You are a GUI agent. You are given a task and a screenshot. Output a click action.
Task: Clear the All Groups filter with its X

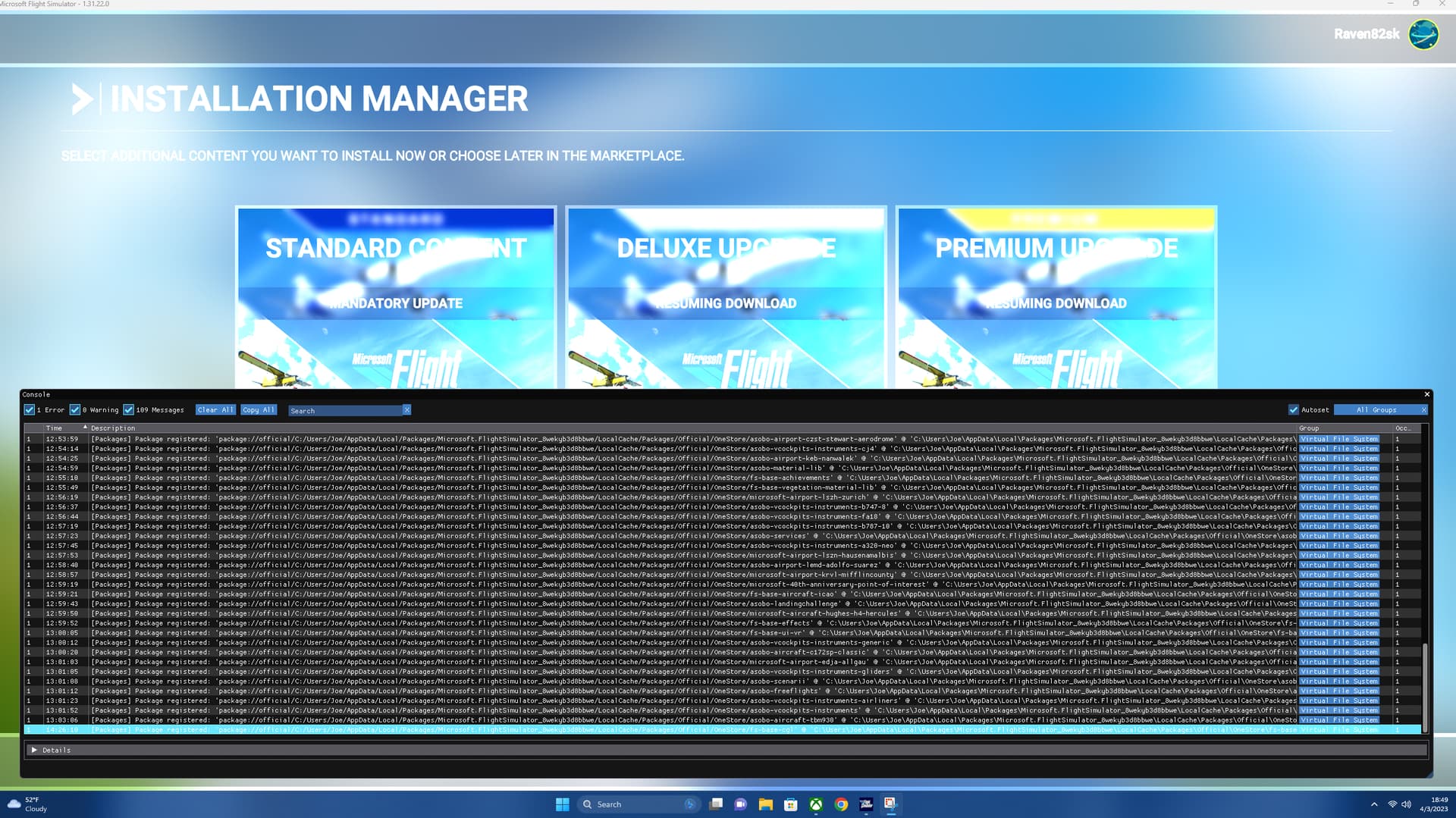1423,410
